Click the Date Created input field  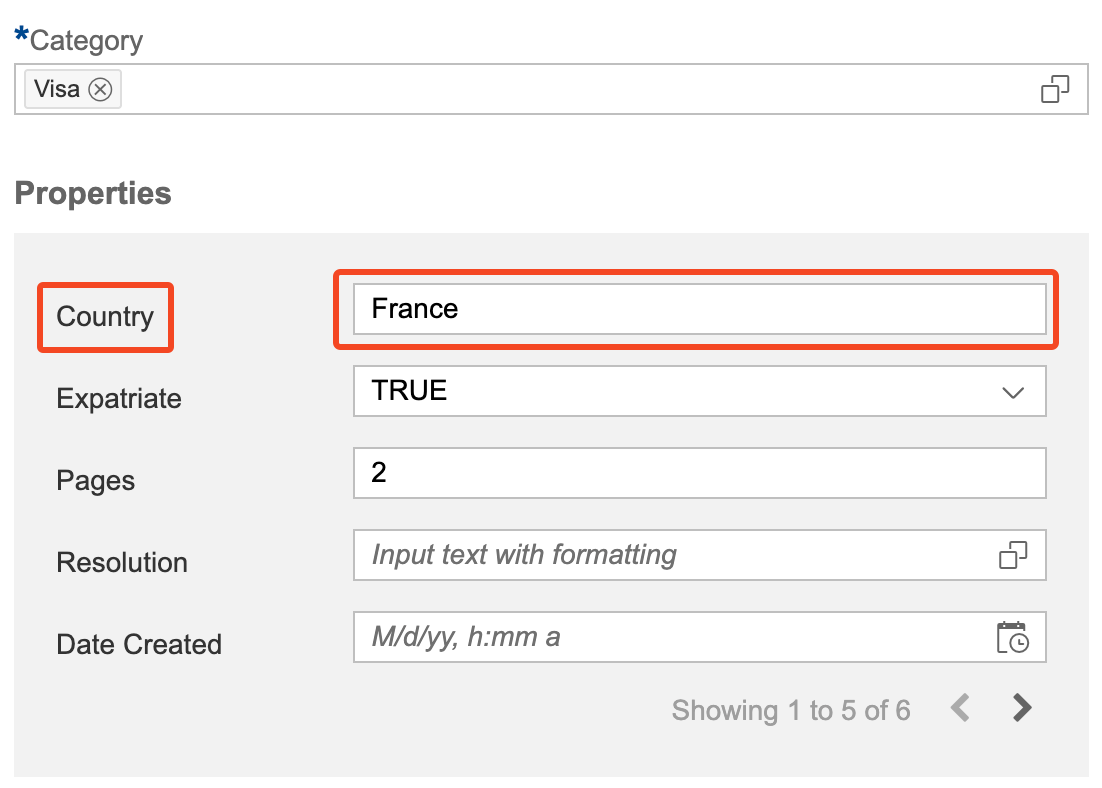(x=670, y=637)
